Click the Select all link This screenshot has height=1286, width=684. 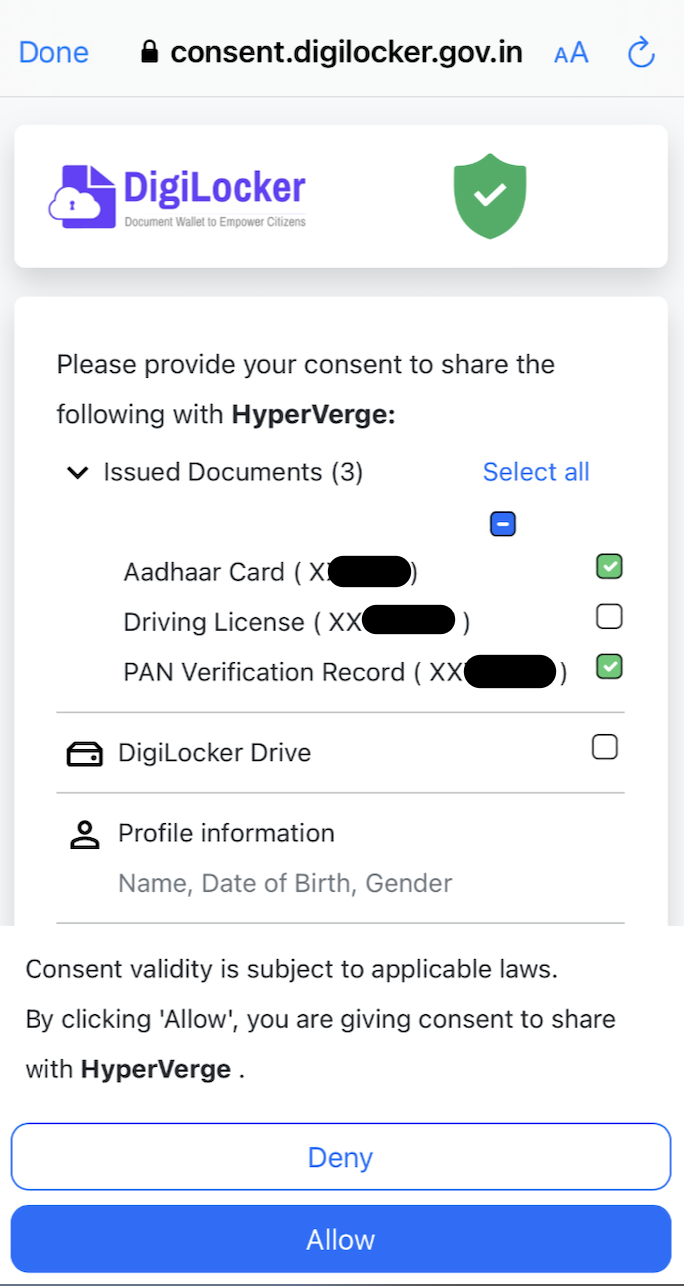pos(536,472)
